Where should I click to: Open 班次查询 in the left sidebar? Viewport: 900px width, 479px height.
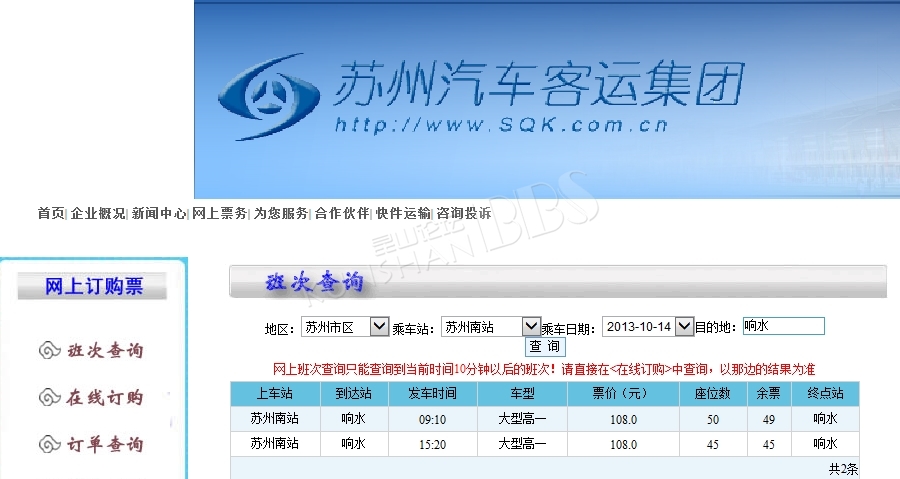pos(105,350)
